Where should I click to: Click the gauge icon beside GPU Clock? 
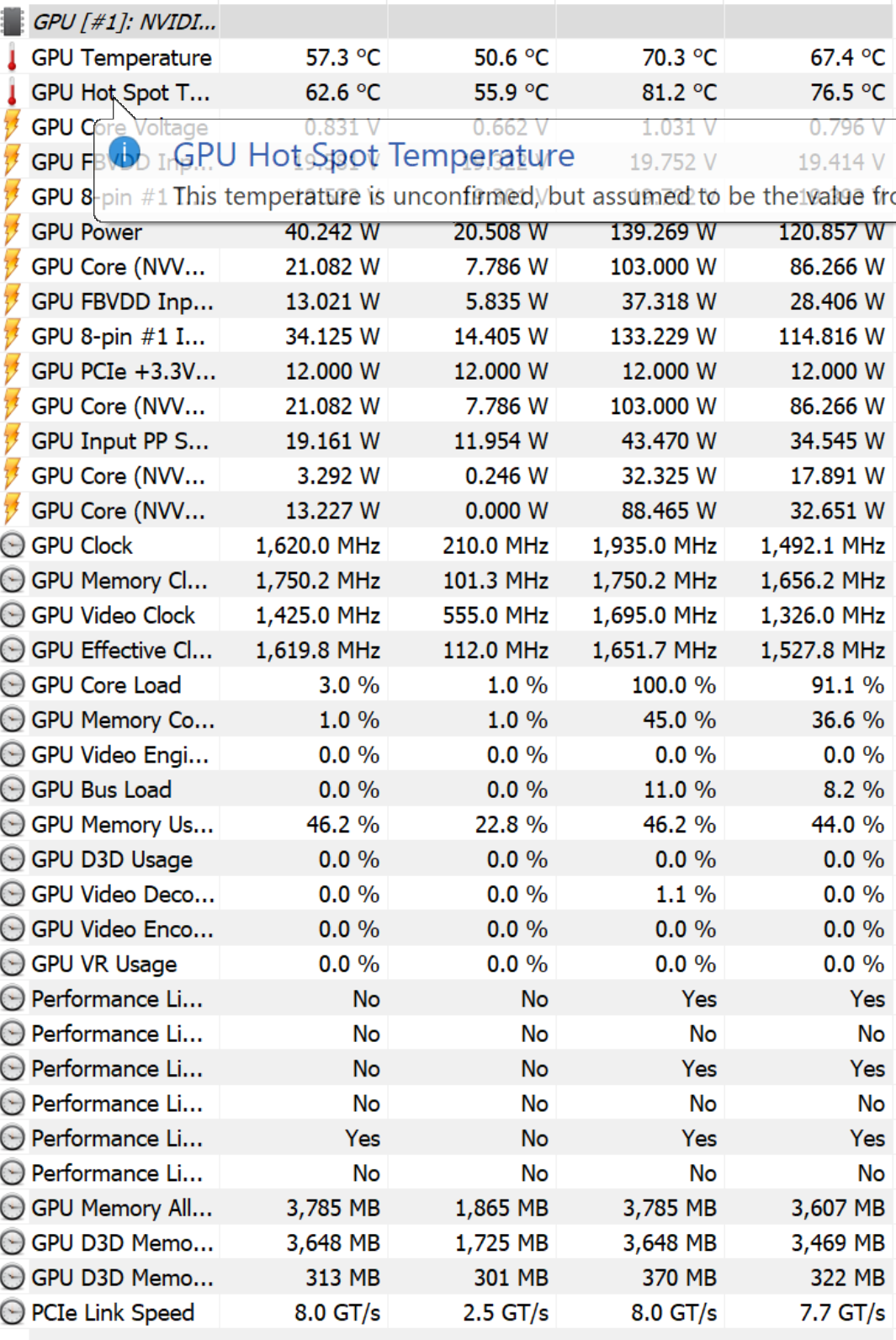click(x=12, y=545)
